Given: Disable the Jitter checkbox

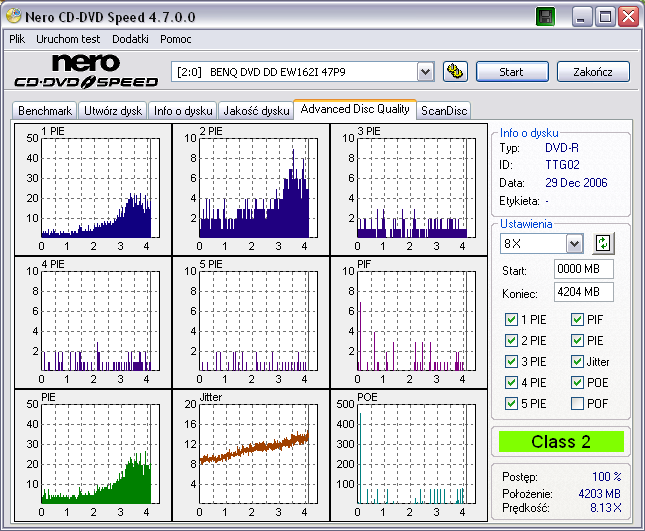Looking at the screenshot, I should coord(577,362).
